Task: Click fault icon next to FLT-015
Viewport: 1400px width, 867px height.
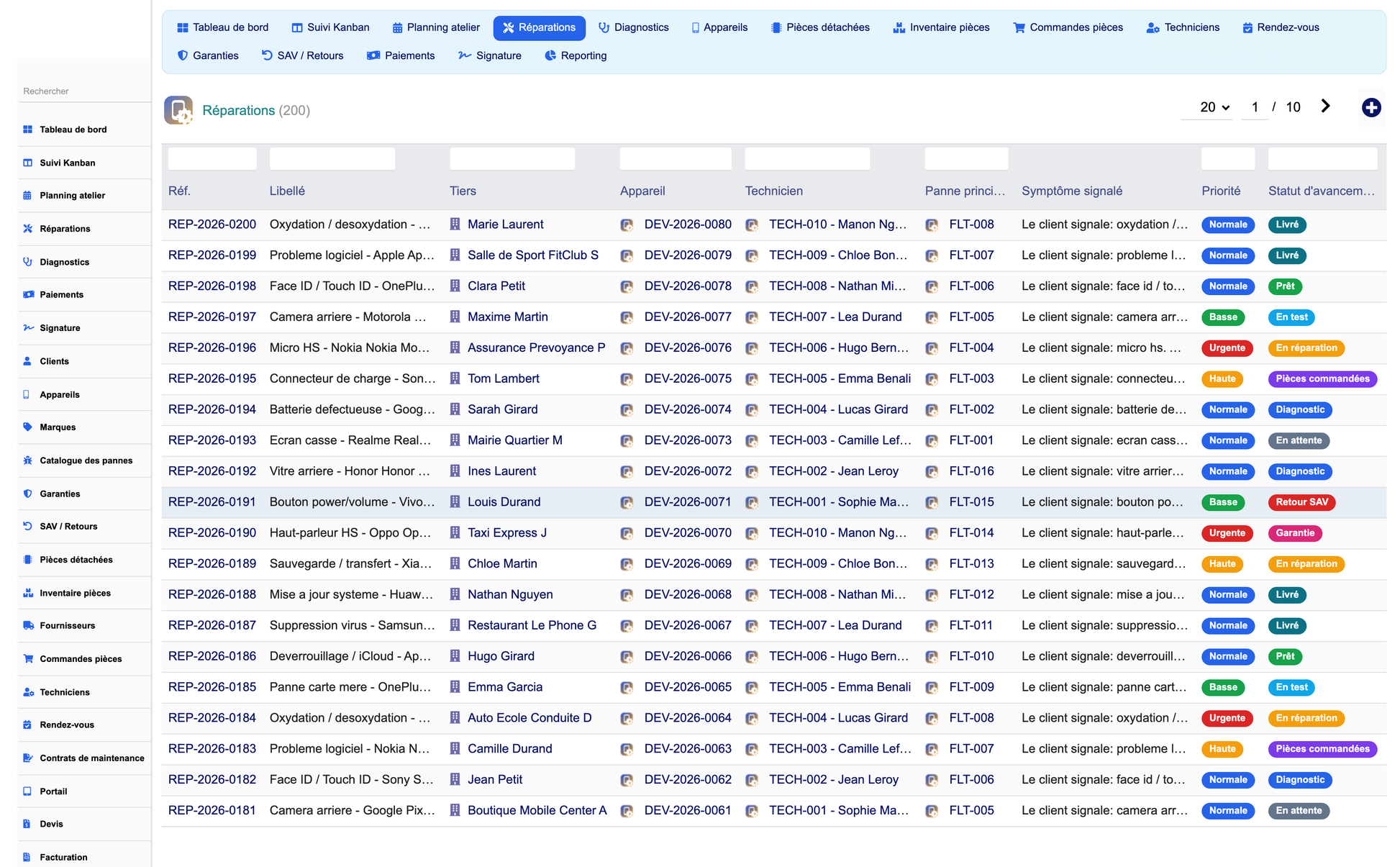Action: click(x=932, y=503)
